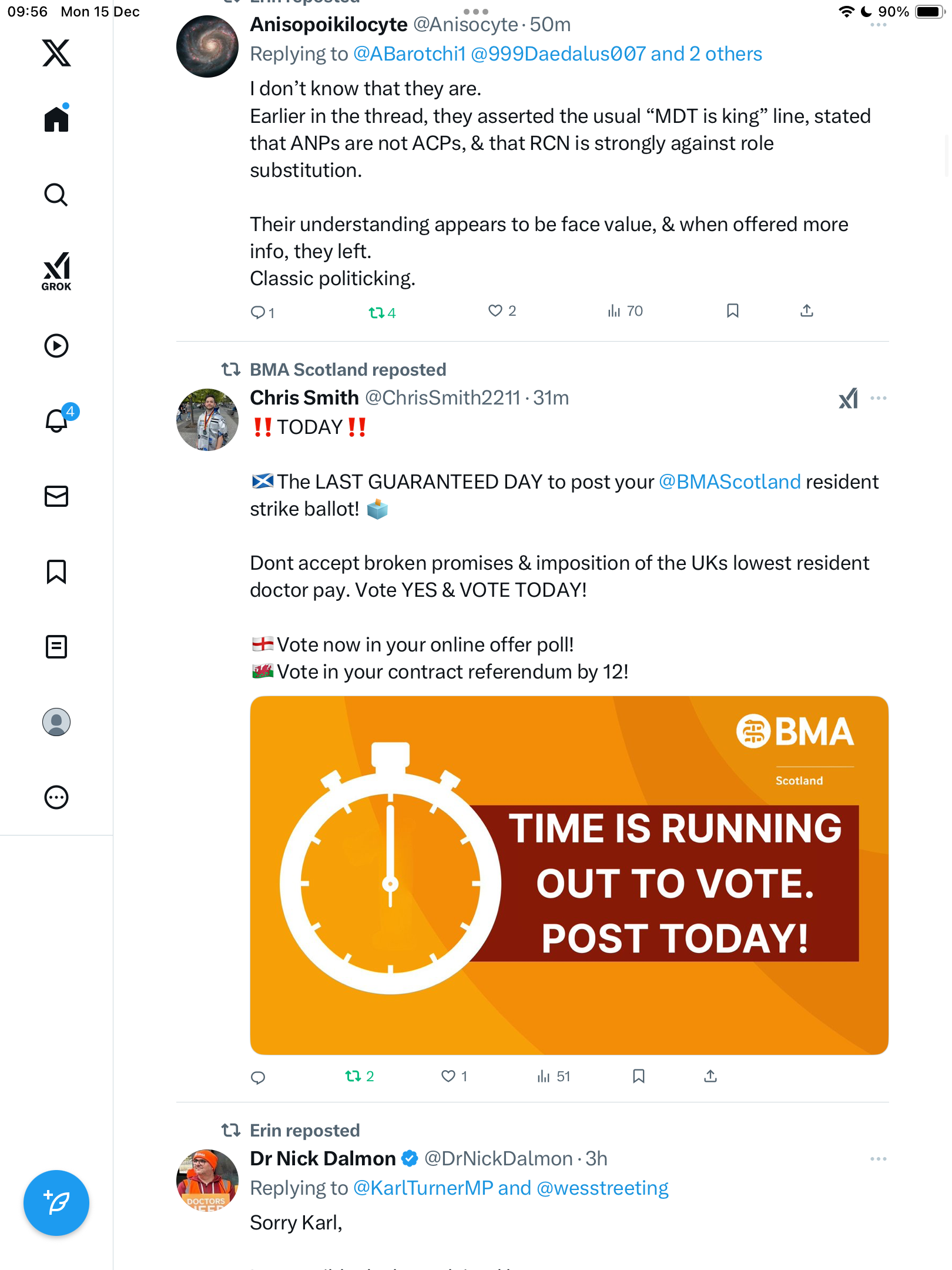This screenshot has width=952, height=1270.
Task: Open more options on Dr Nick Dalmon's post
Action: tap(878, 1158)
